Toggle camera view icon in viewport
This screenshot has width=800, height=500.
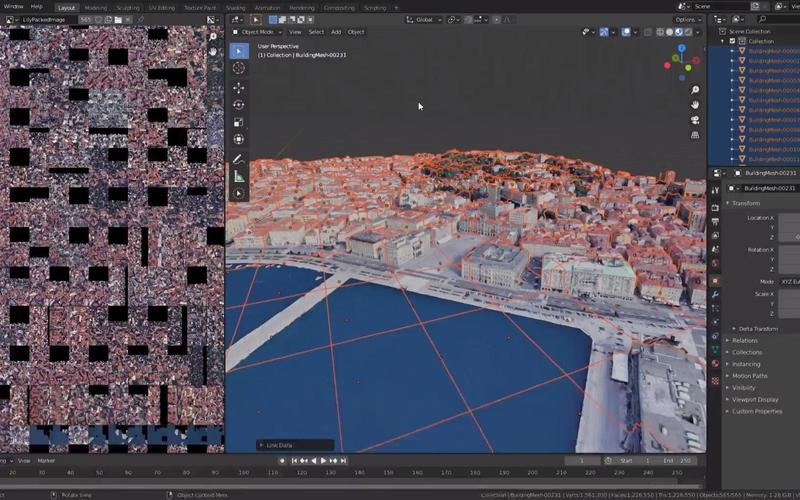695,120
